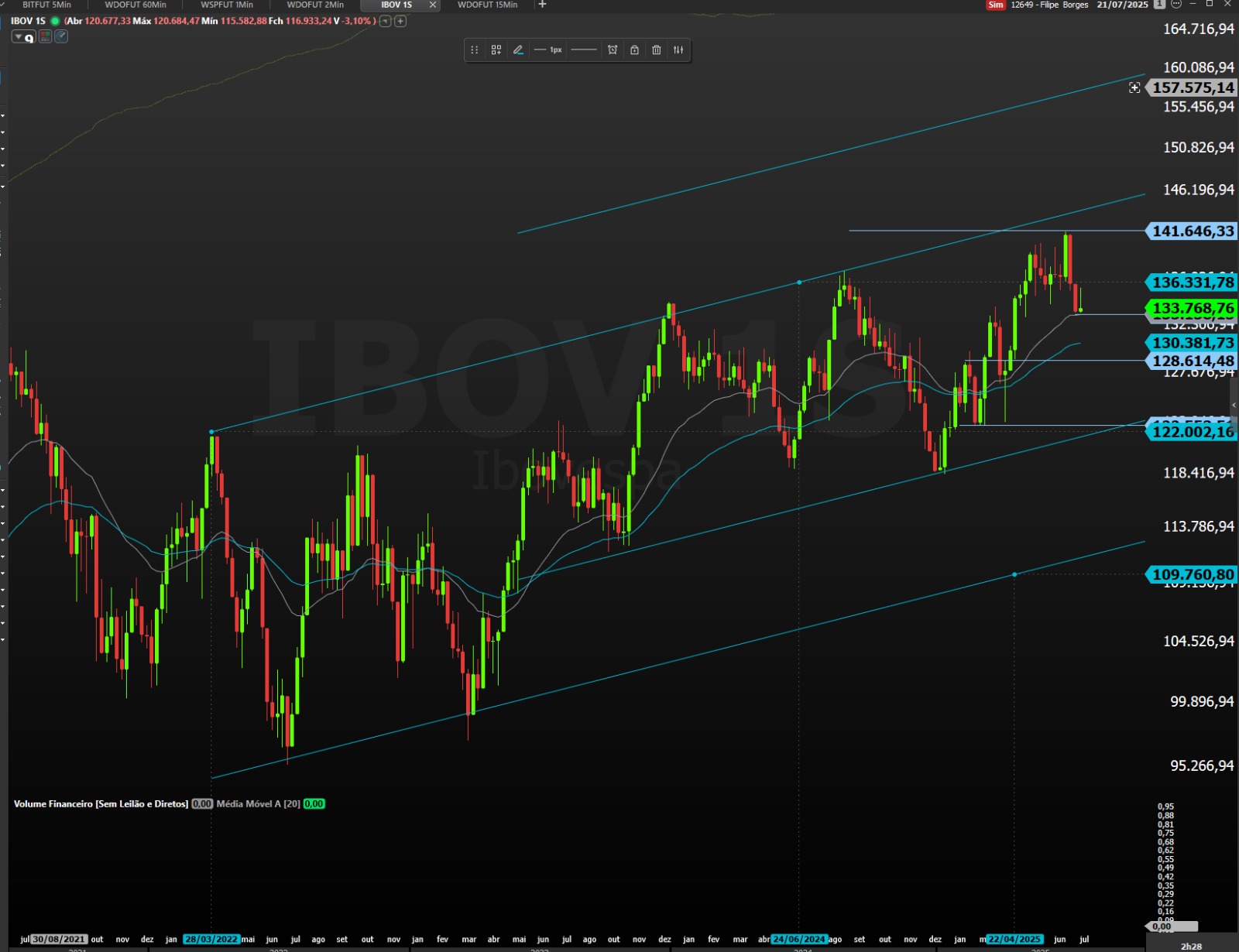This screenshot has width=1239, height=952.
Task: Toggle the candle color indicator icon
Action: [46, 36]
